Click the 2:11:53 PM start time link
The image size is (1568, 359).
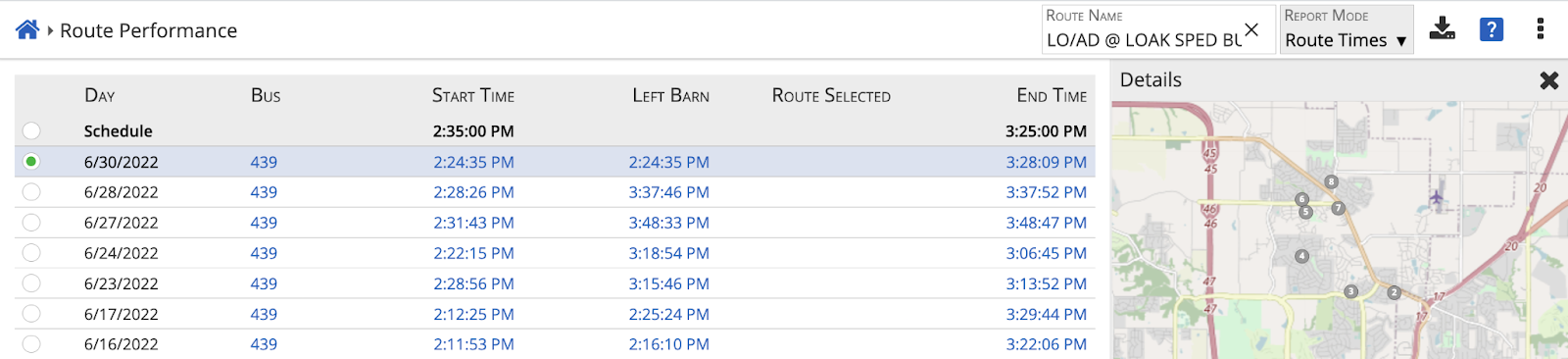[x=473, y=344]
